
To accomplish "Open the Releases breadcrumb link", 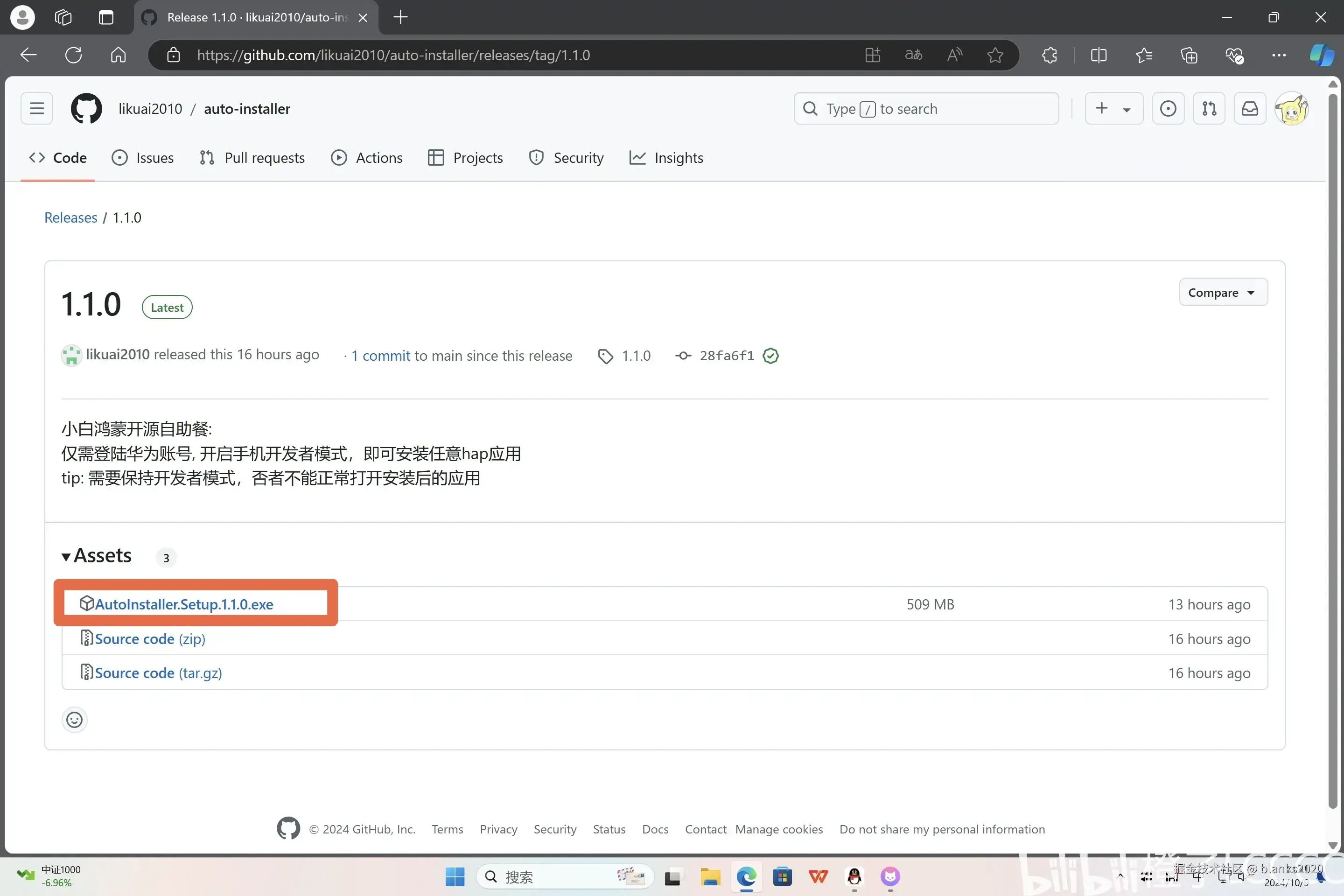I will 71,218.
